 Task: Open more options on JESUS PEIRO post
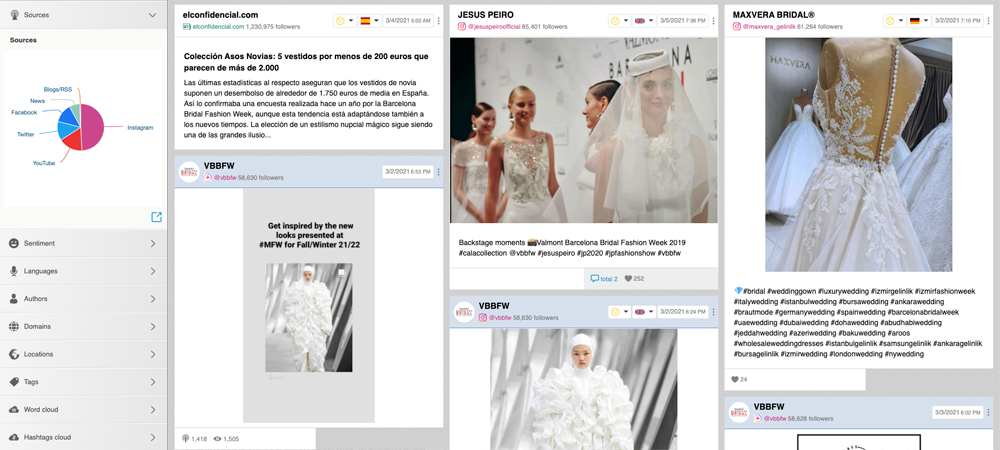[x=713, y=20]
